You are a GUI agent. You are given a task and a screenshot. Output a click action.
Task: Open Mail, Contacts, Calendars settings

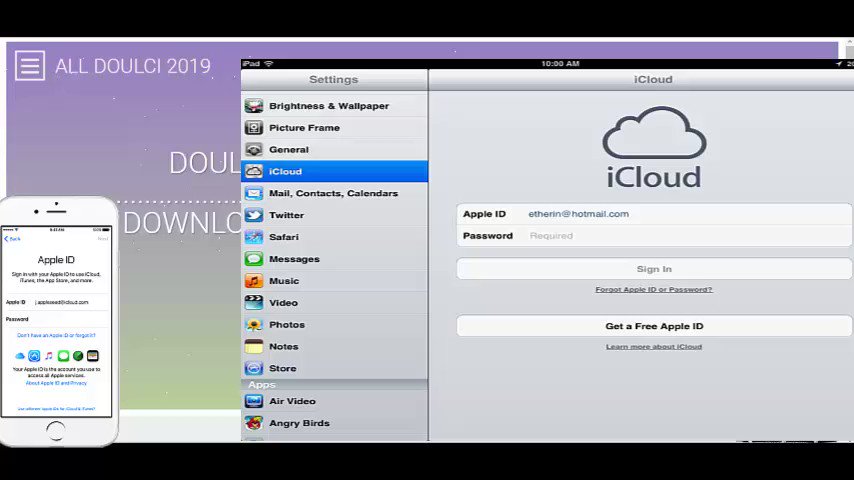(334, 193)
